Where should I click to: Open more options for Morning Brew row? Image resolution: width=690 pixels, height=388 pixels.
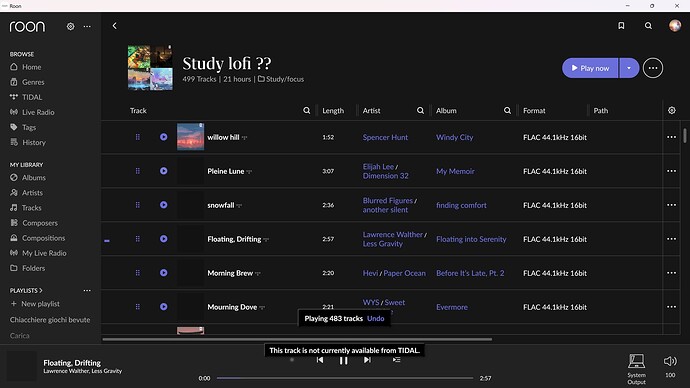671,273
